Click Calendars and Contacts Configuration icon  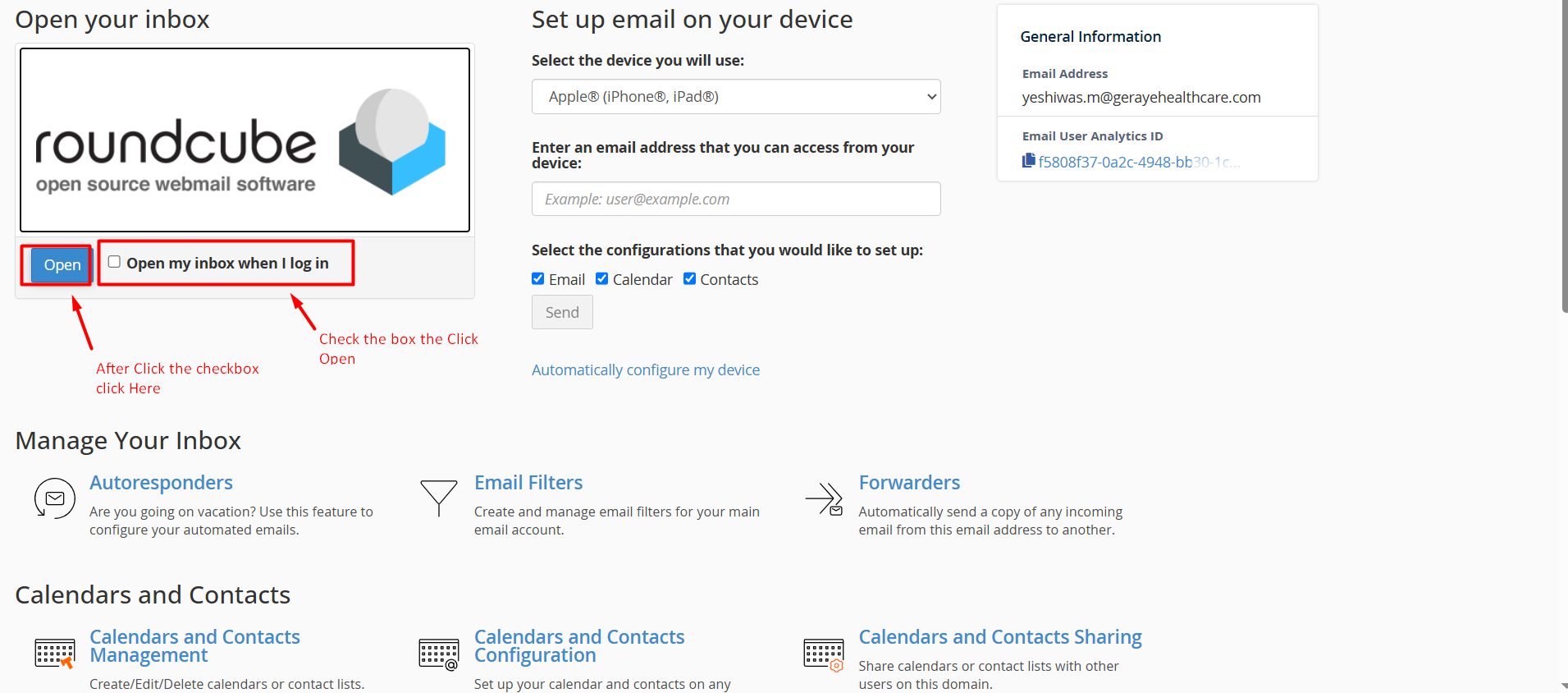[439, 654]
